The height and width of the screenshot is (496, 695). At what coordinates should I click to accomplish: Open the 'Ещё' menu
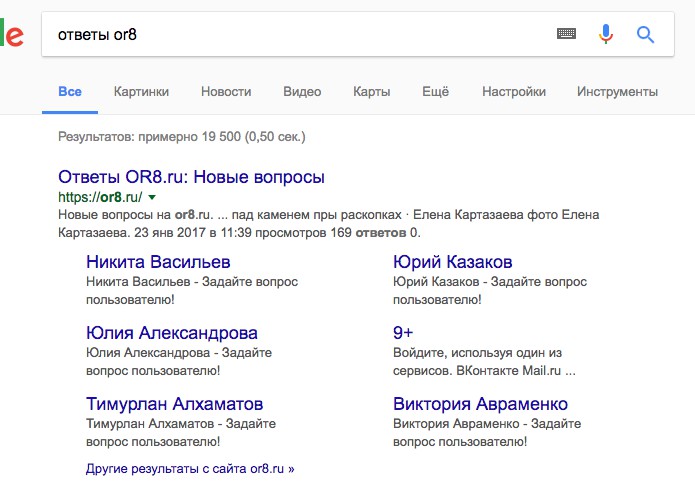click(435, 92)
